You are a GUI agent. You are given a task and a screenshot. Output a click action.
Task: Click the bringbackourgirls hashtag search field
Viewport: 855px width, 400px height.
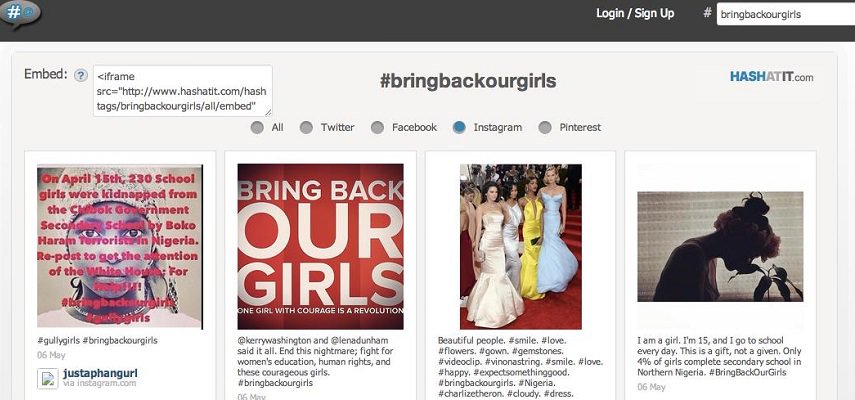pyautogui.click(x=786, y=15)
